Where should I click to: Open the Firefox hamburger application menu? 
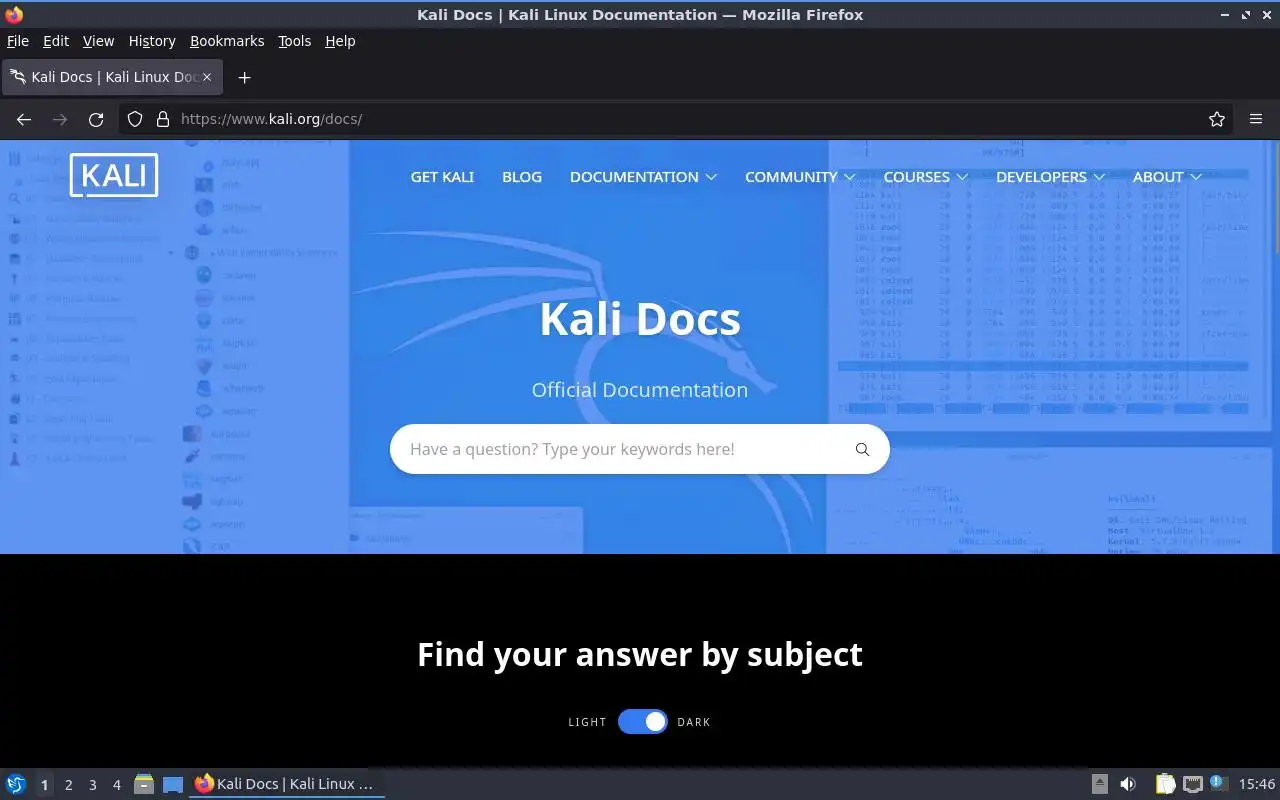click(1256, 119)
